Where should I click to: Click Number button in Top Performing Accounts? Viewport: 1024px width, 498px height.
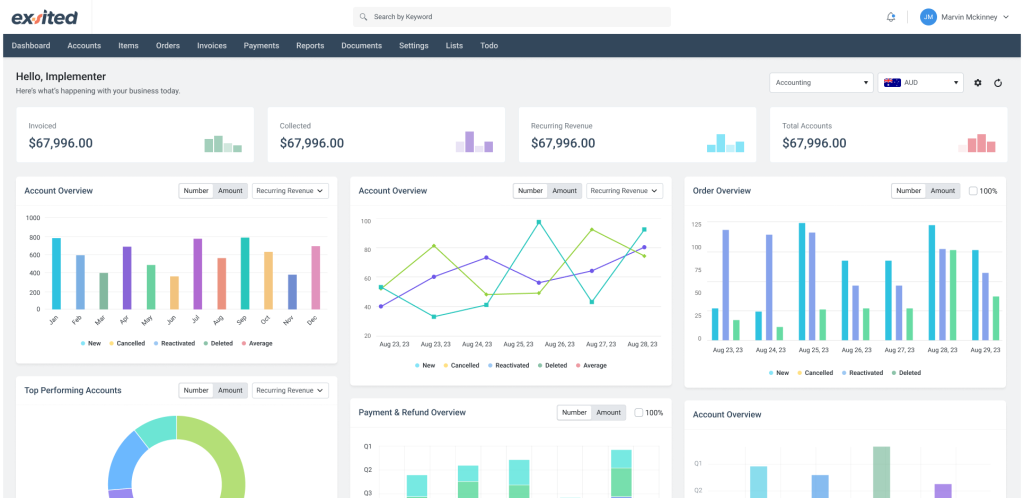196,390
